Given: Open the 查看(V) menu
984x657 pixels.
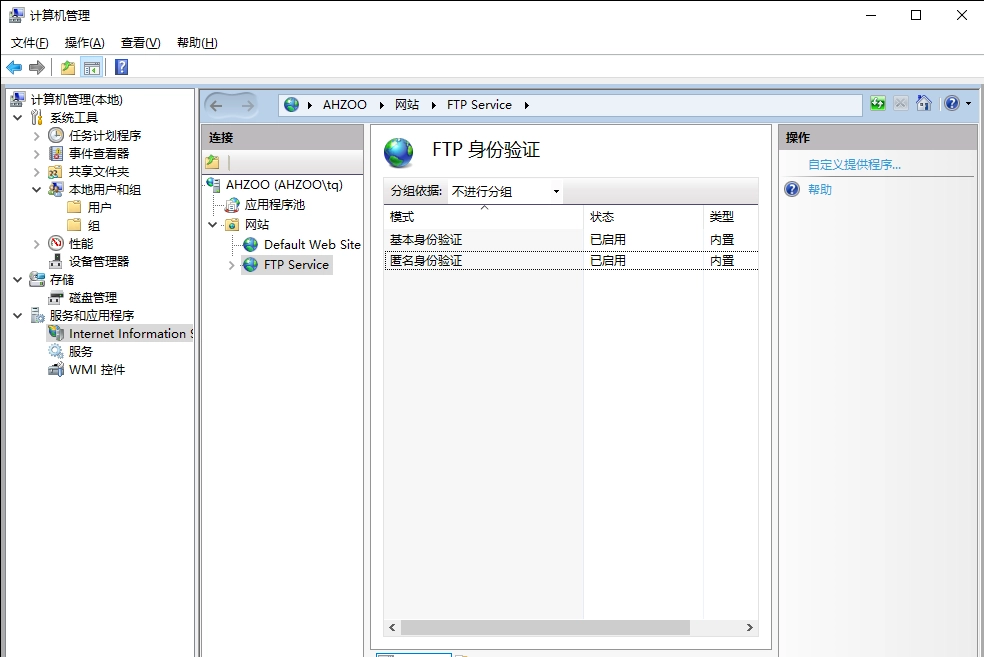Looking at the screenshot, I should click(140, 43).
